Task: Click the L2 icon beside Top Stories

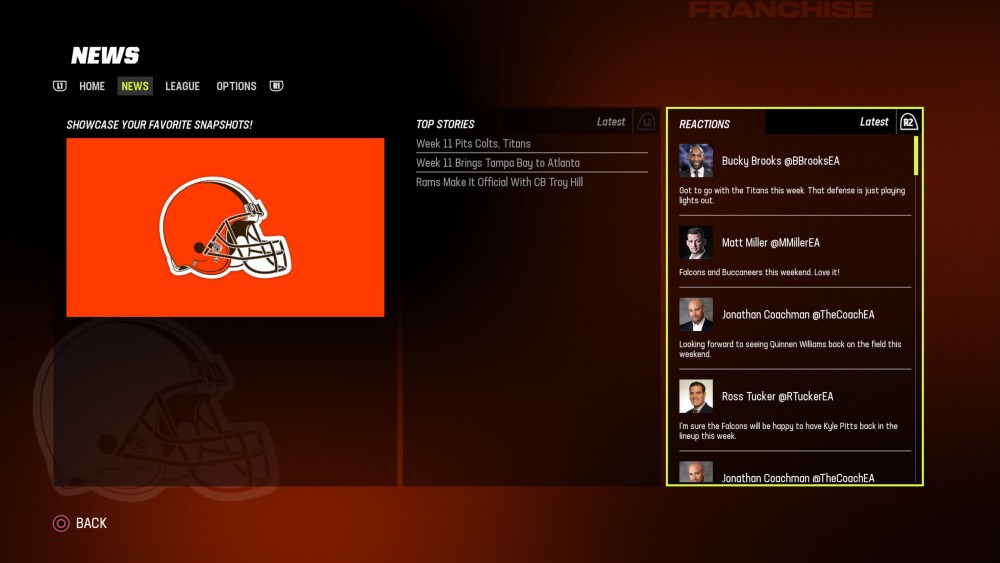Action: click(x=646, y=122)
